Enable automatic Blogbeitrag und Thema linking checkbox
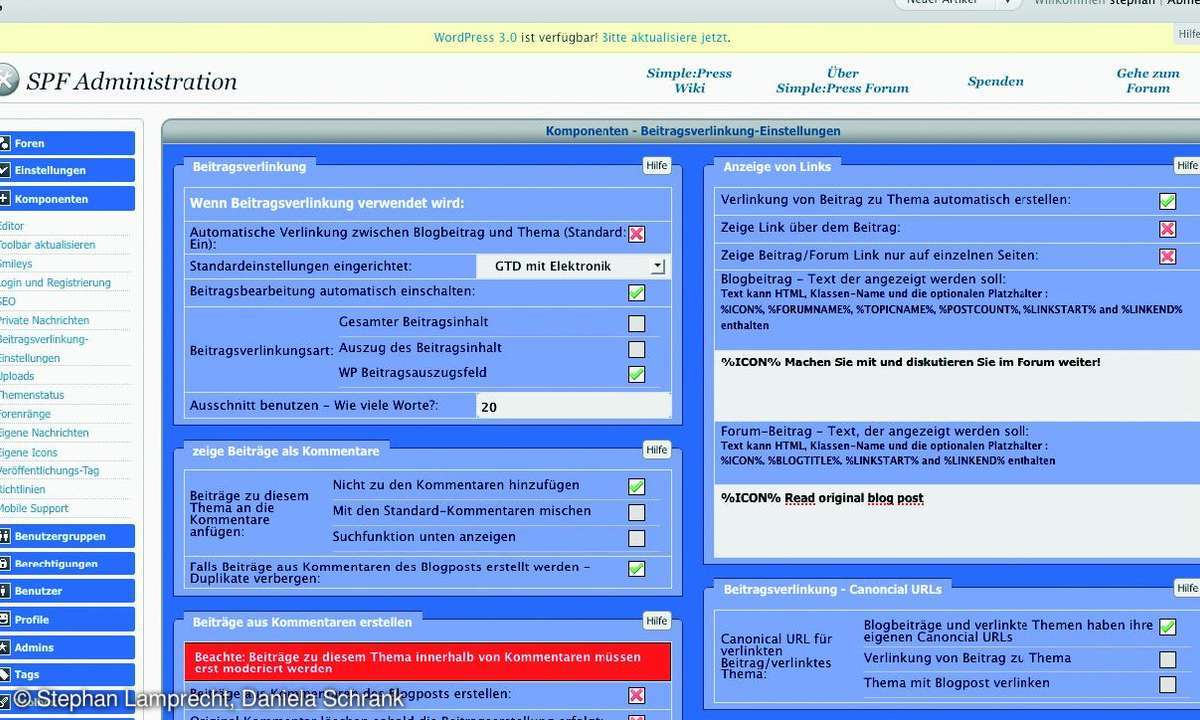The image size is (1200, 720). 637,234
